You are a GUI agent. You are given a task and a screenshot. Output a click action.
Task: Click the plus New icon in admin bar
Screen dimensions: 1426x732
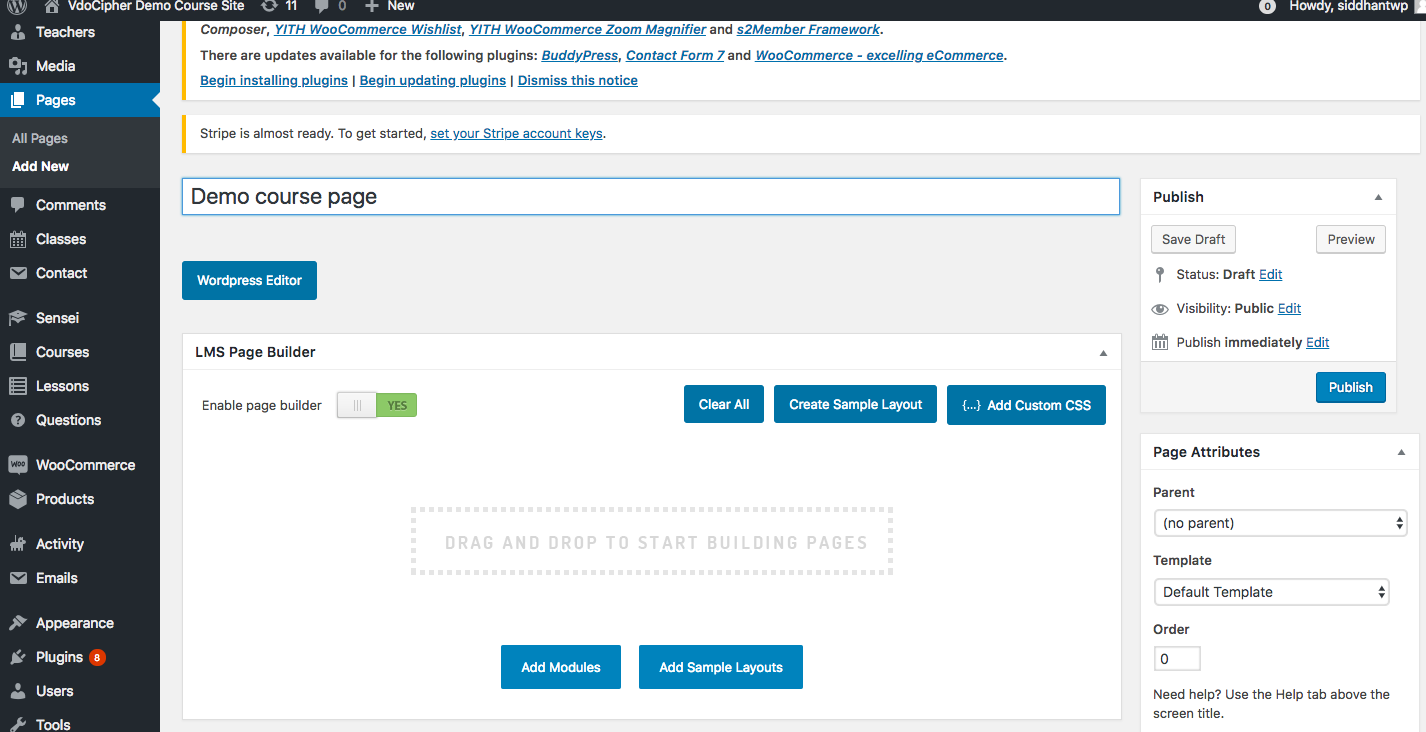pyautogui.click(x=371, y=5)
